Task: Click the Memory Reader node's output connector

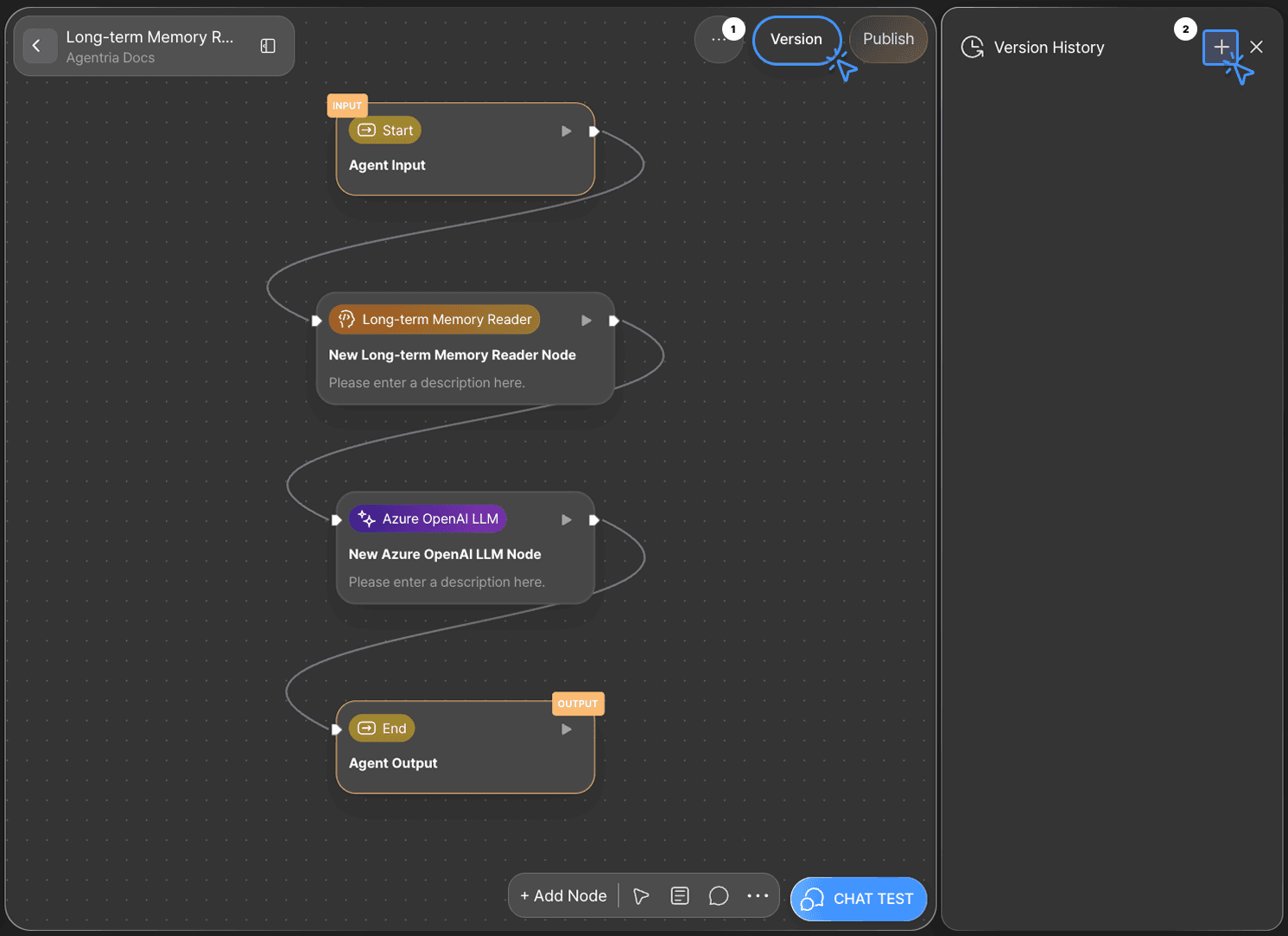Action: coord(614,321)
